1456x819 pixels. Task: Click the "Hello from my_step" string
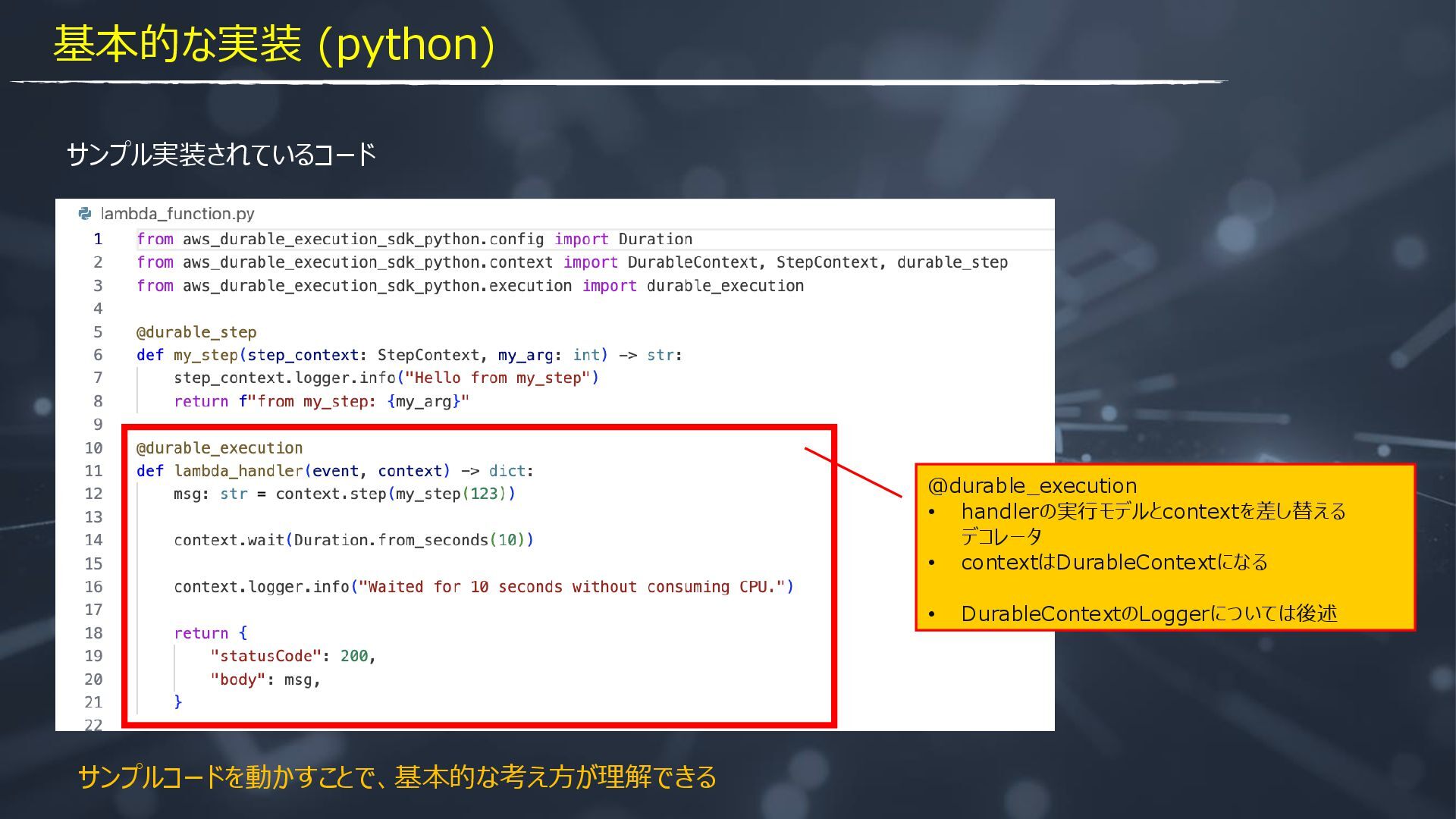[497, 378]
